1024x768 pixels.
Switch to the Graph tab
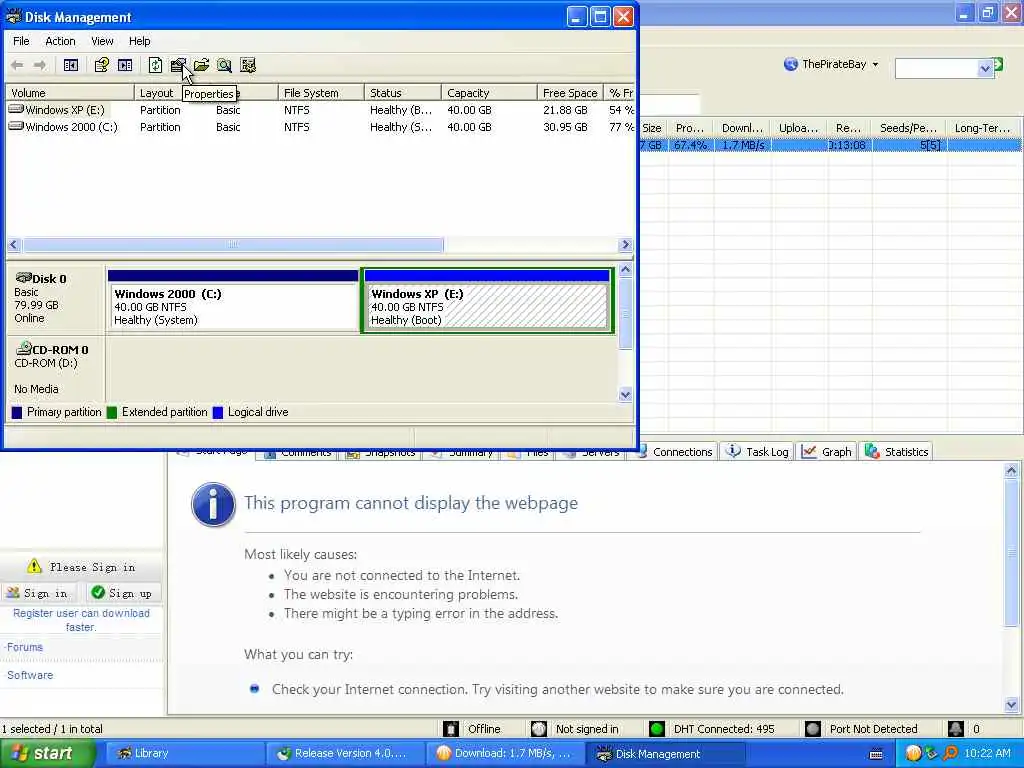[x=826, y=452]
